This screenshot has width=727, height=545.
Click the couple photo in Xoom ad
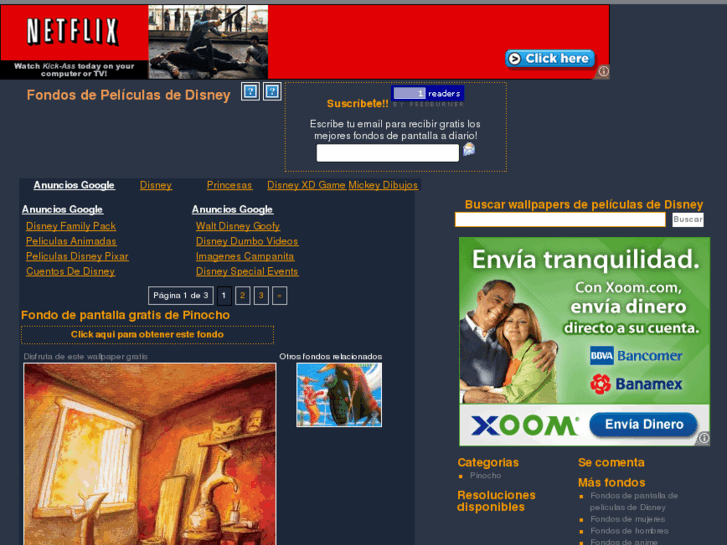pos(510,341)
